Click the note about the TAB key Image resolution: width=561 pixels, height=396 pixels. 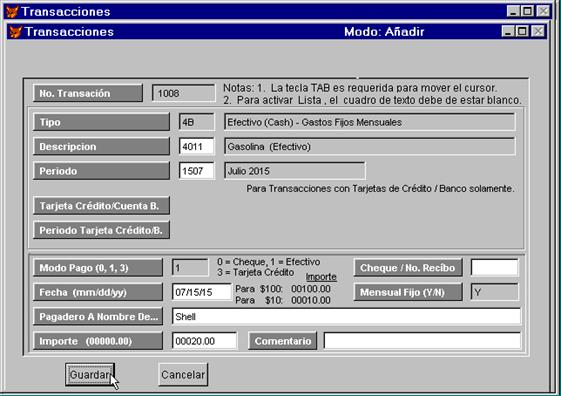(x=360, y=88)
